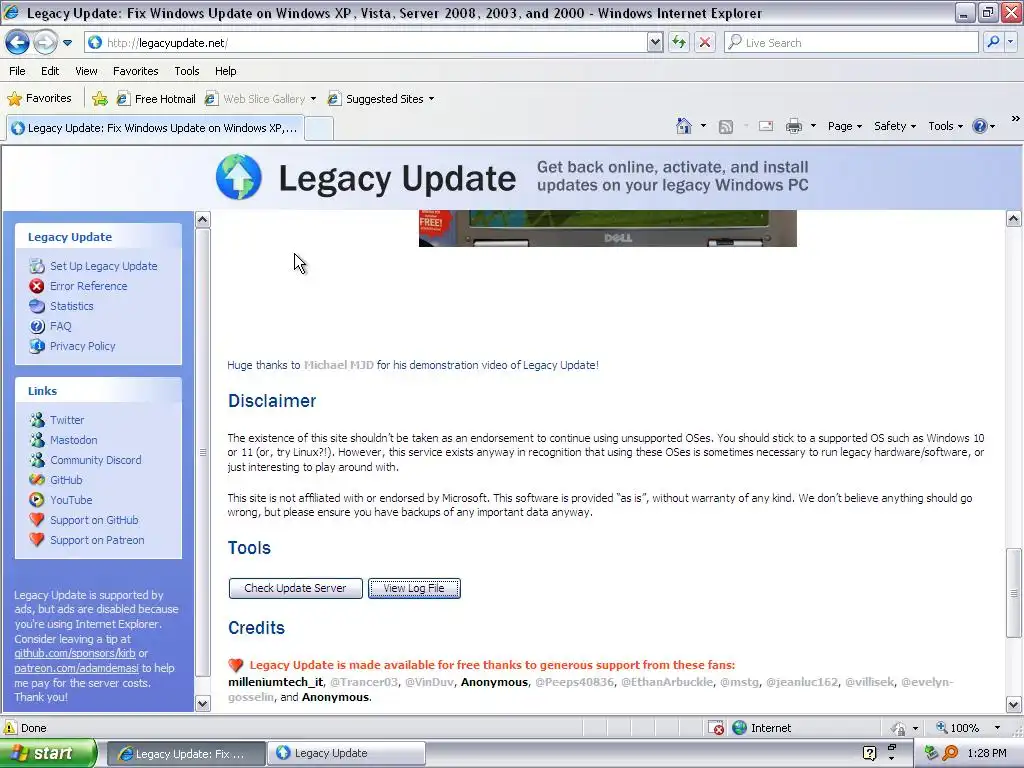Click the RSS feeds icon
The width and height of the screenshot is (1024, 768).
[x=726, y=127]
